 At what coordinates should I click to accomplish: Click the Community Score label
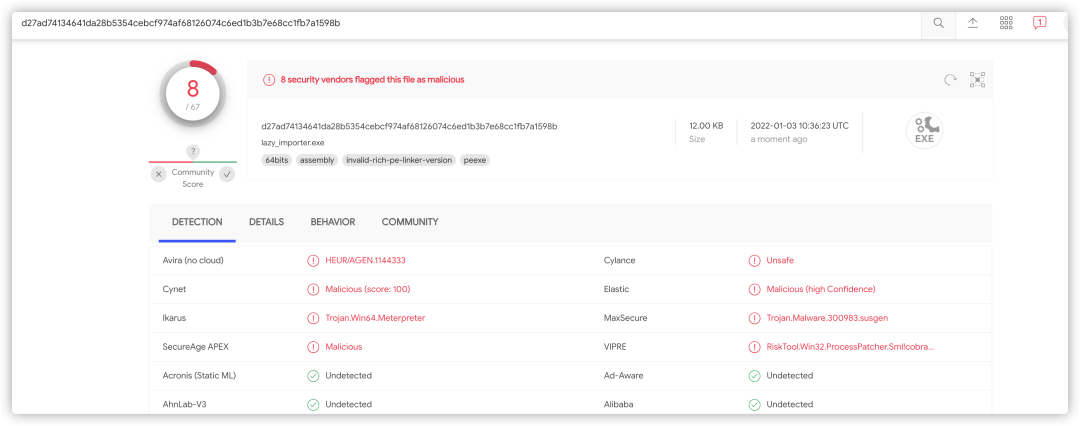(x=193, y=179)
